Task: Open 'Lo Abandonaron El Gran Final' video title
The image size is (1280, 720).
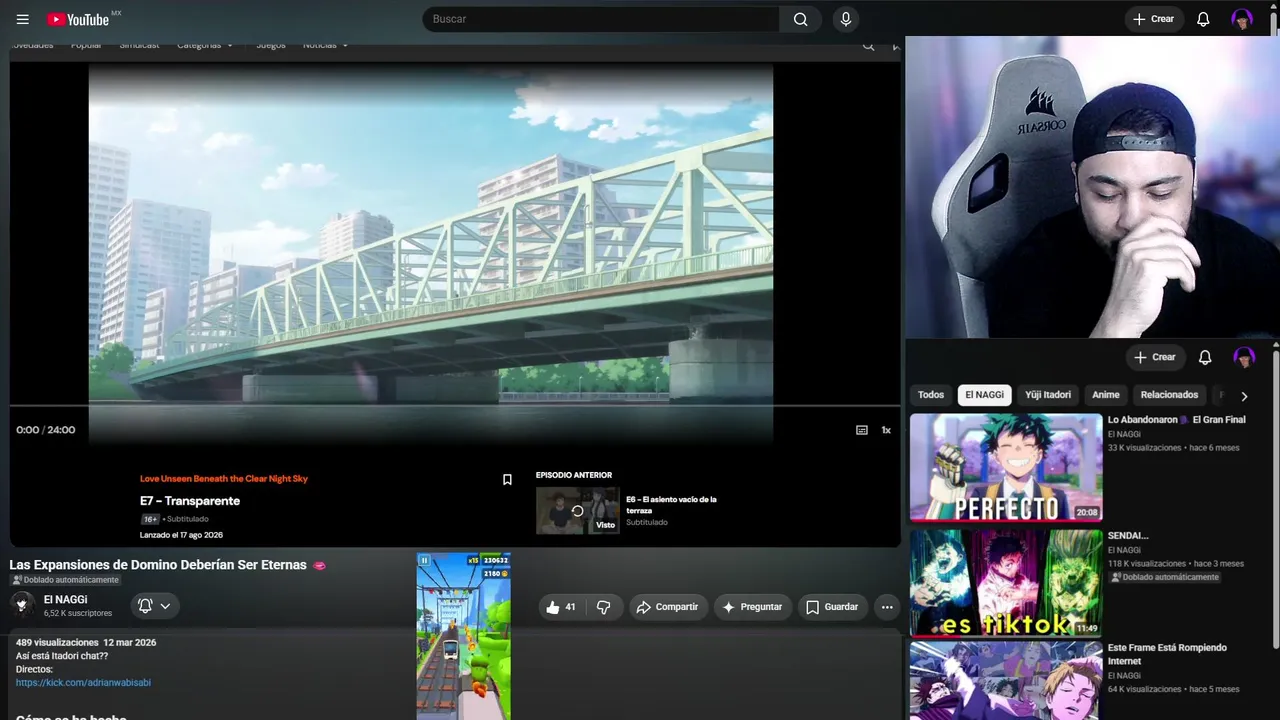Action: (x=1177, y=420)
